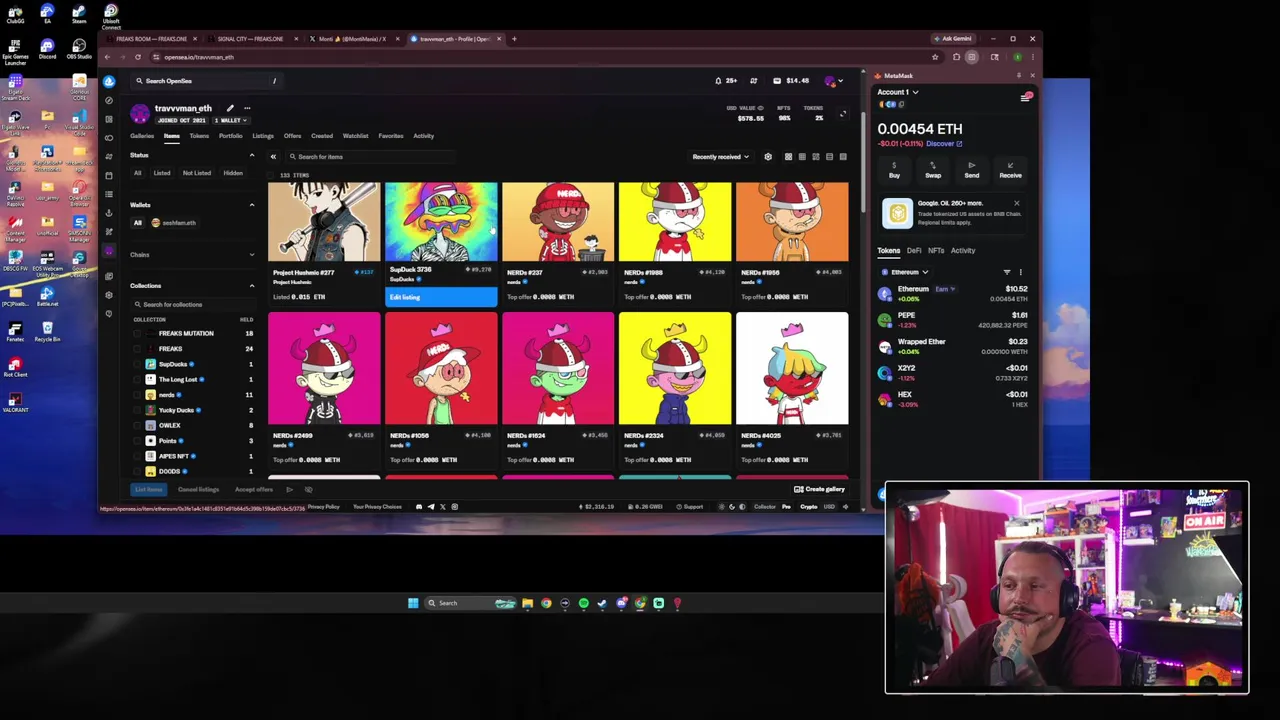
Task: Switch to the Portfolio tab
Action: pos(231,136)
